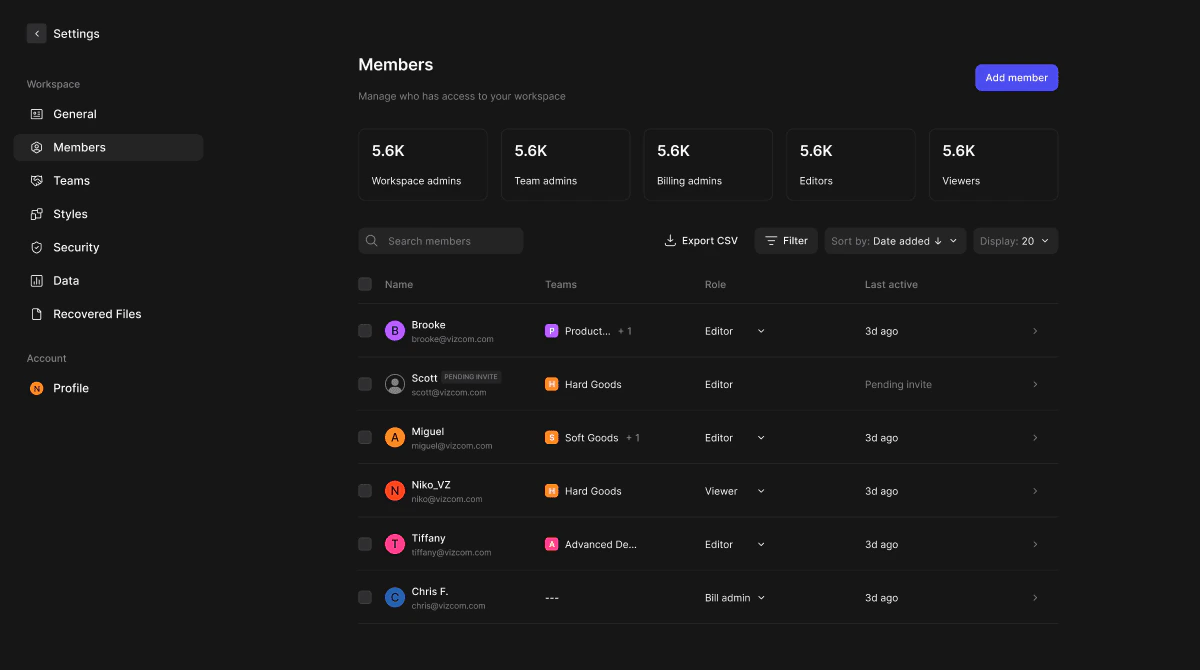Viewport: 1200px width, 670px height.
Task: Check the checkbox in Brooke's row
Action: pos(364,330)
